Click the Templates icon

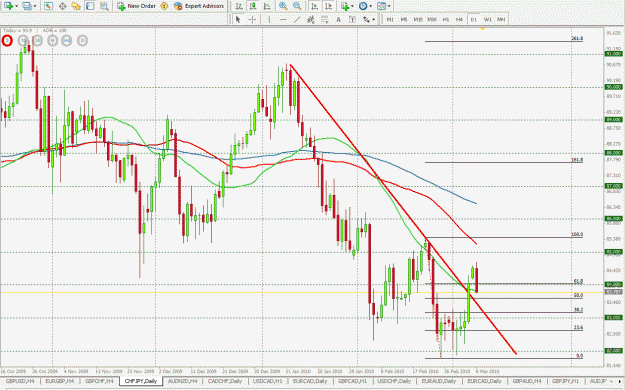pos(381,6)
